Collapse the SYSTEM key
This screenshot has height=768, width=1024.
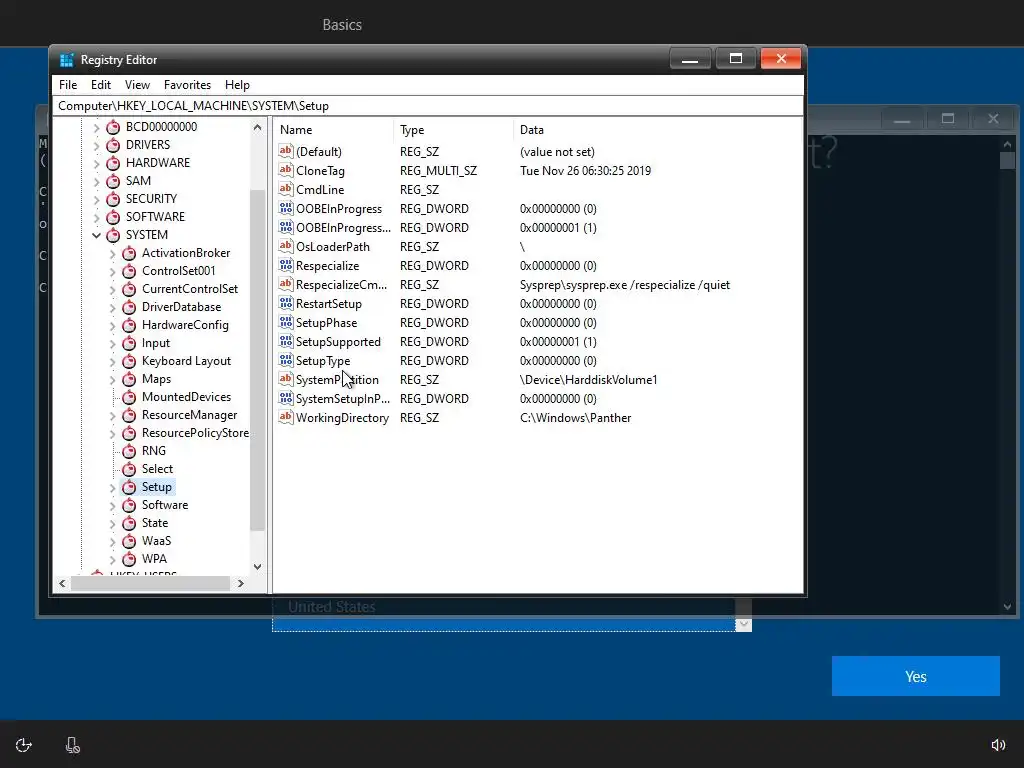(x=97, y=235)
